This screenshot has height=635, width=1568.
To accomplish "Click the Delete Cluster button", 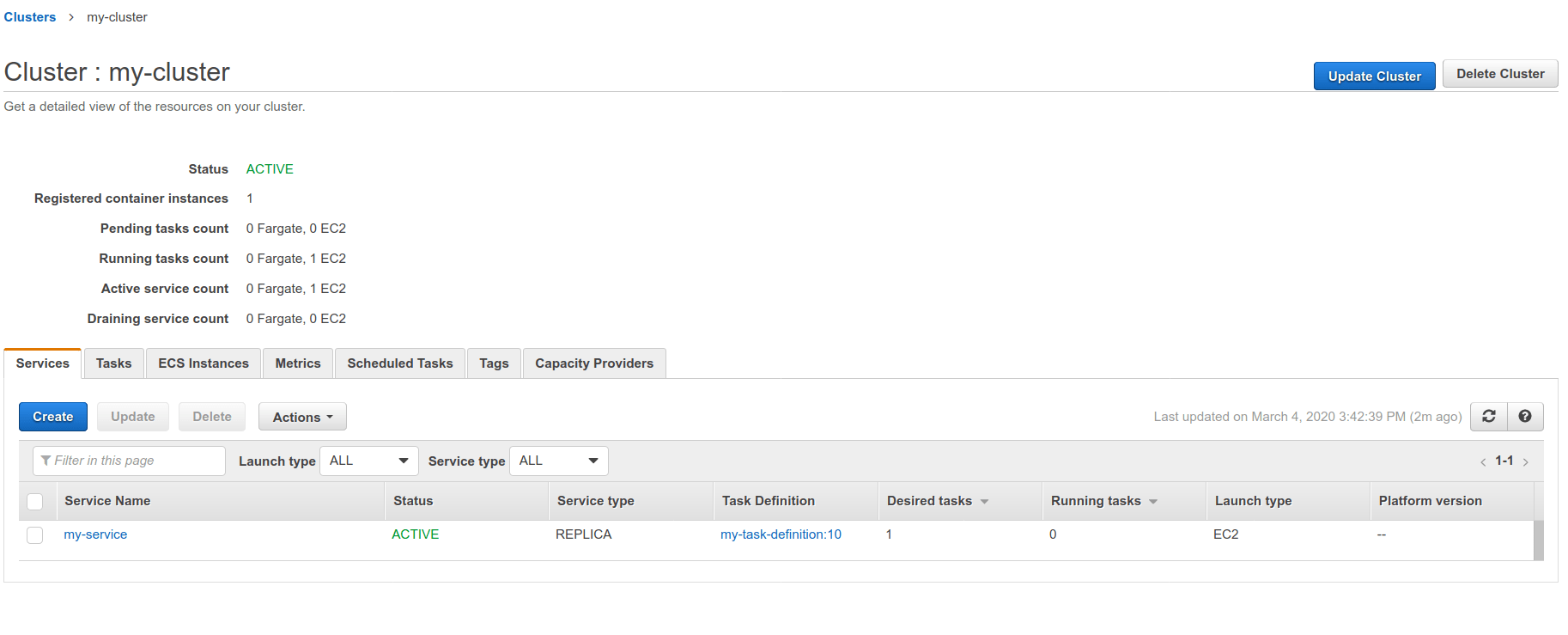I will (x=1500, y=74).
